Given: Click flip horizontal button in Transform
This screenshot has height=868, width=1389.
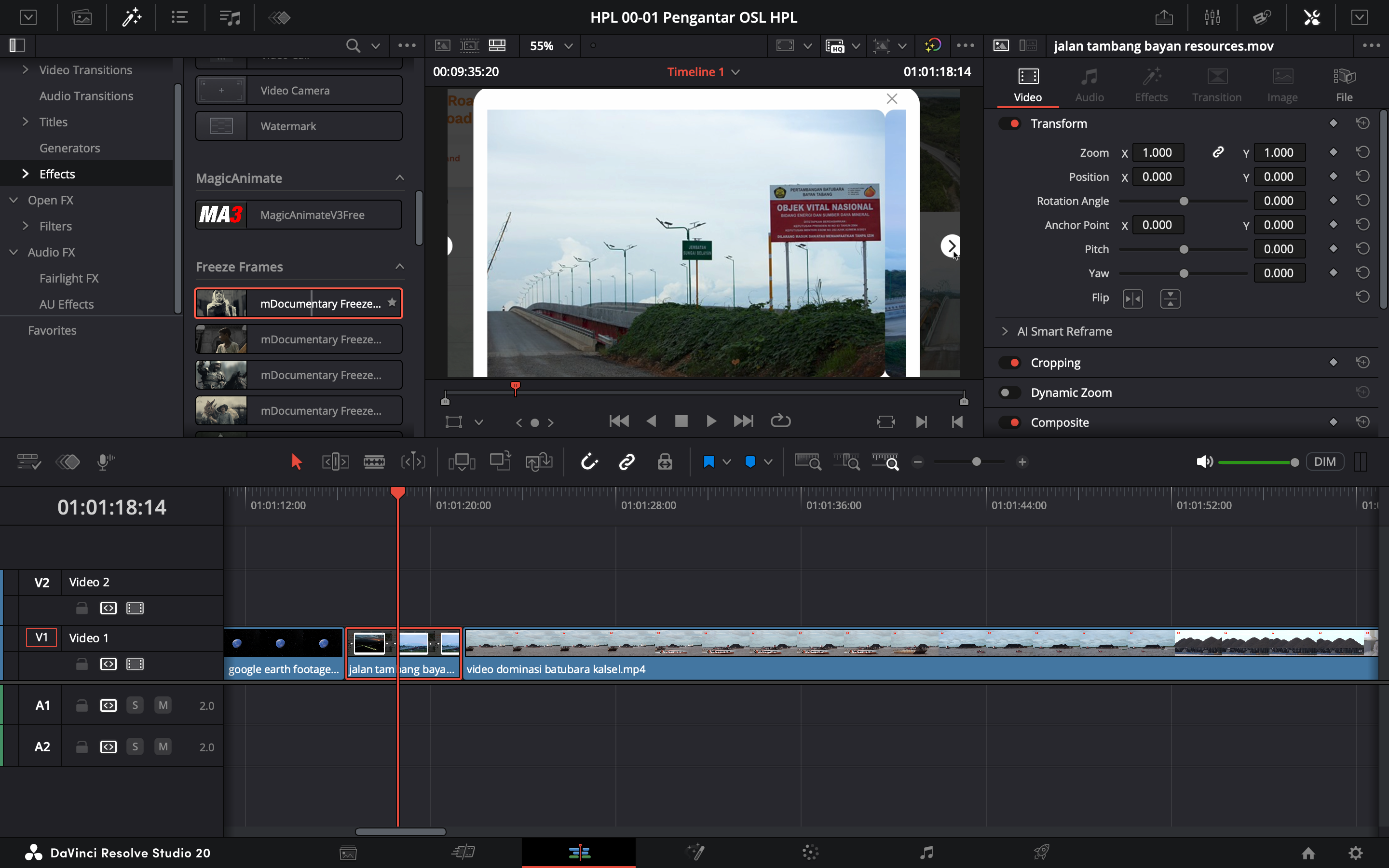Looking at the screenshot, I should 1132,298.
